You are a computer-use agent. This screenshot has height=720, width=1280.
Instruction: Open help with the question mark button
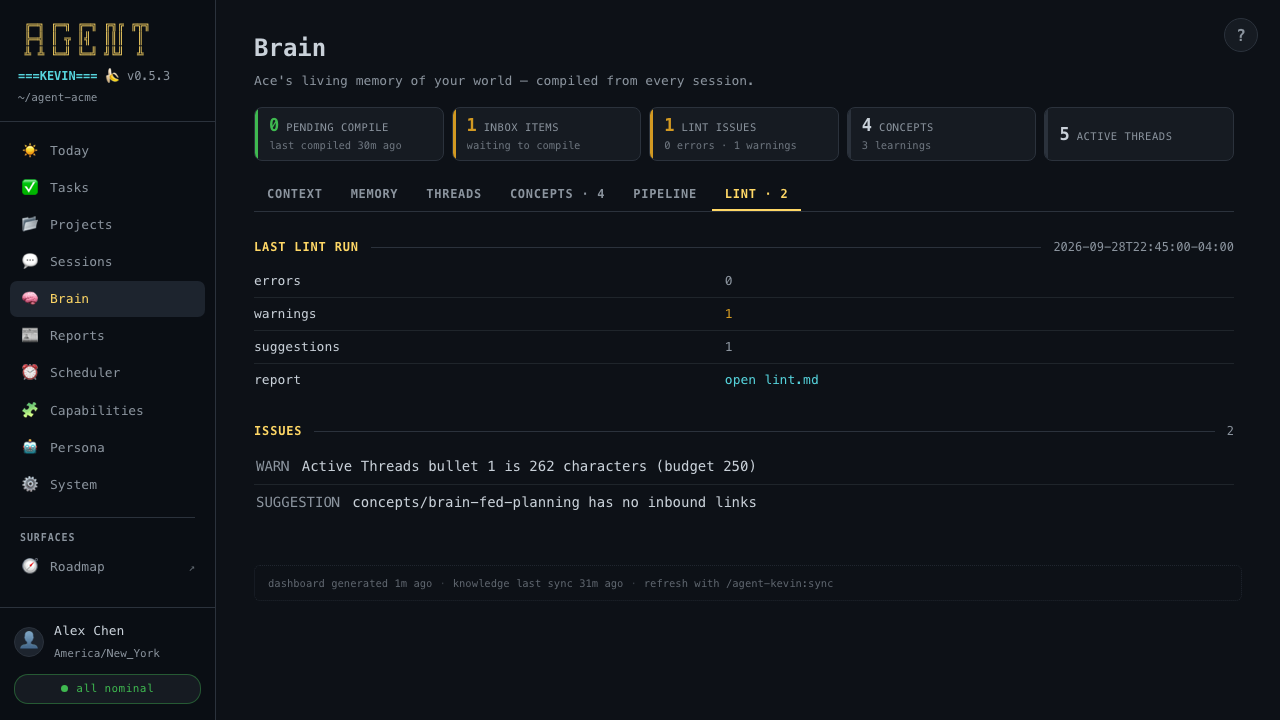tap(1241, 35)
